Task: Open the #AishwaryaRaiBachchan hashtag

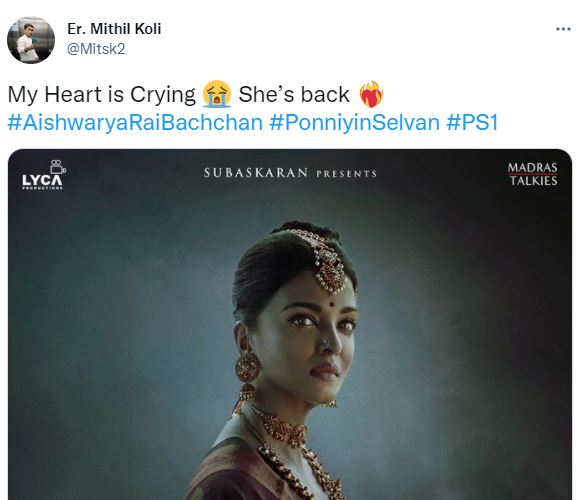Action: (135, 122)
